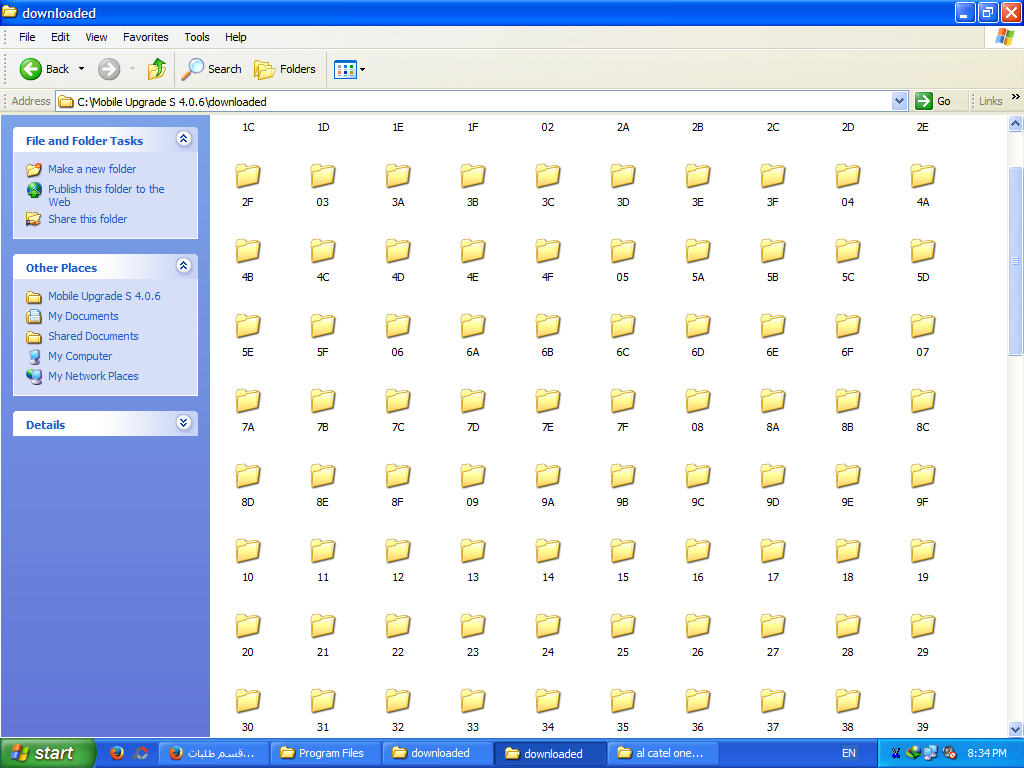Viewport: 1024px width, 768px height.
Task: Open the File menu
Action: pos(27,37)
